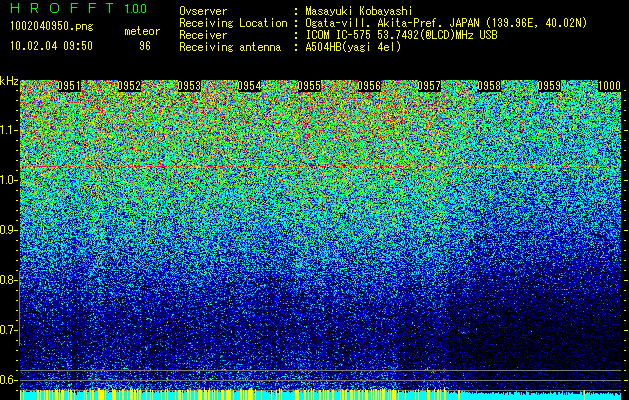This screenshot has height=400, width=629.
Task: Click the version number 1.0.0
Action: tap(136, 8)
